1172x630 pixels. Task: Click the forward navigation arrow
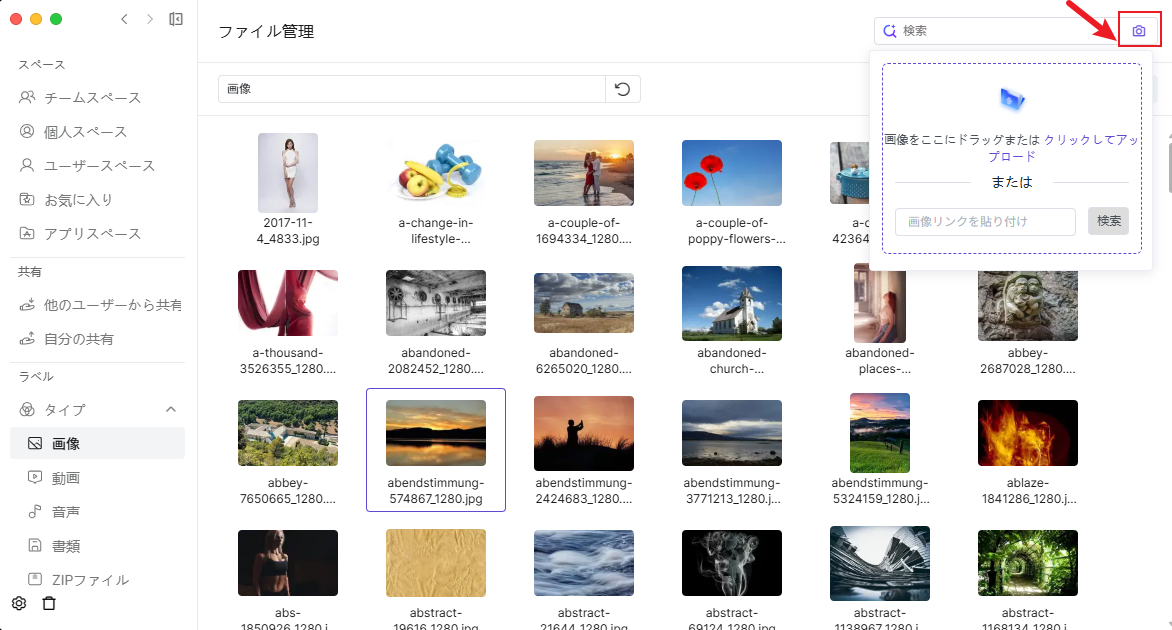coord(150,19)
